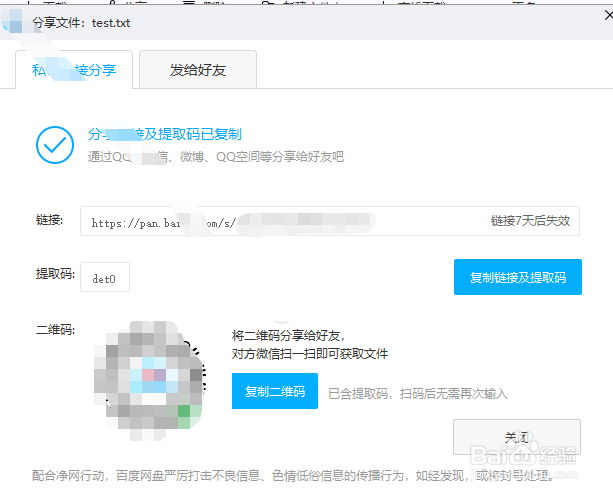The height and width of the screenshot is (496, 613).
Task: Click the dialog title 分享文件: test.txt
Action: click(81, 23)
